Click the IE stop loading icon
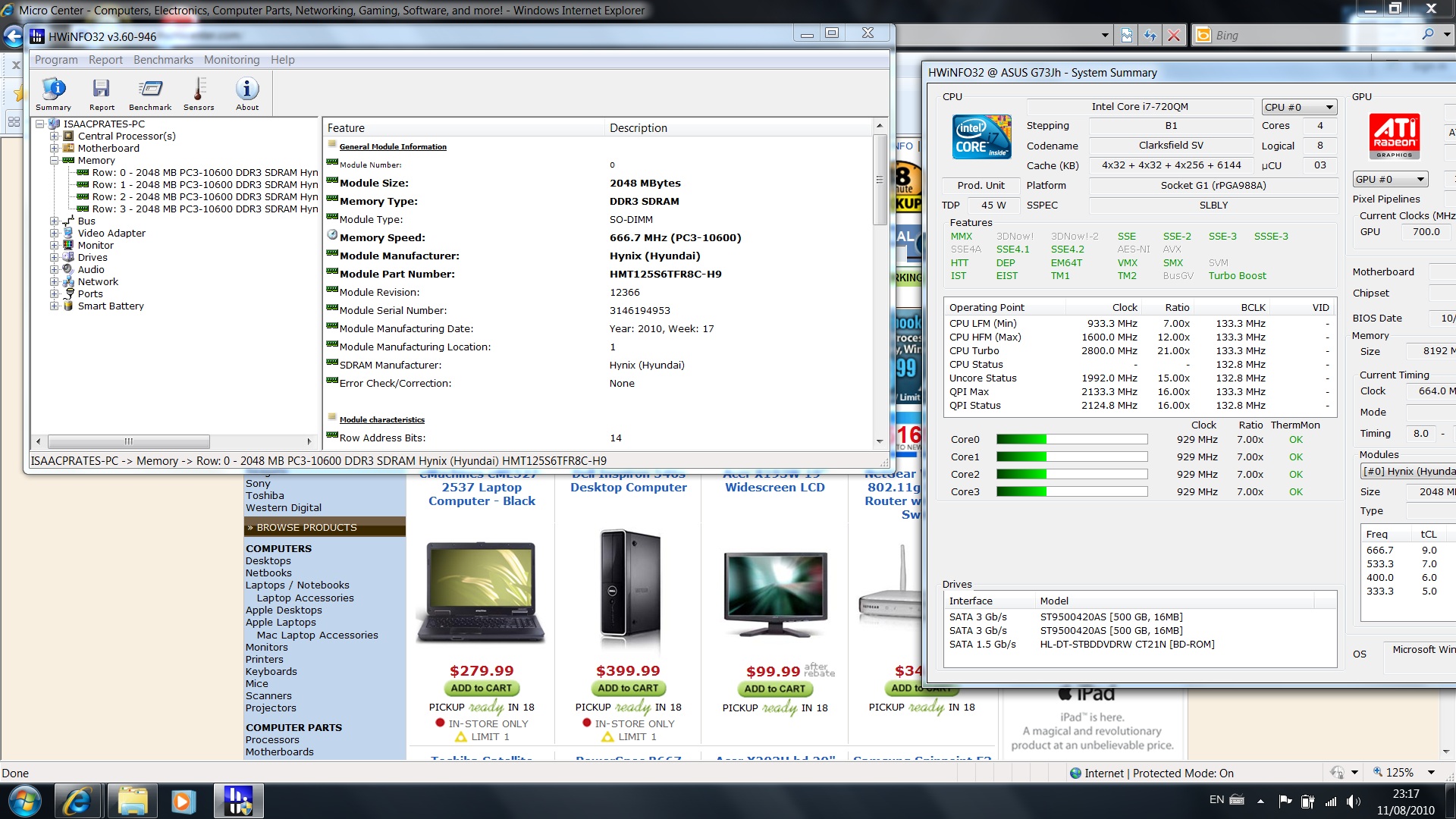 click(1174, 35)
